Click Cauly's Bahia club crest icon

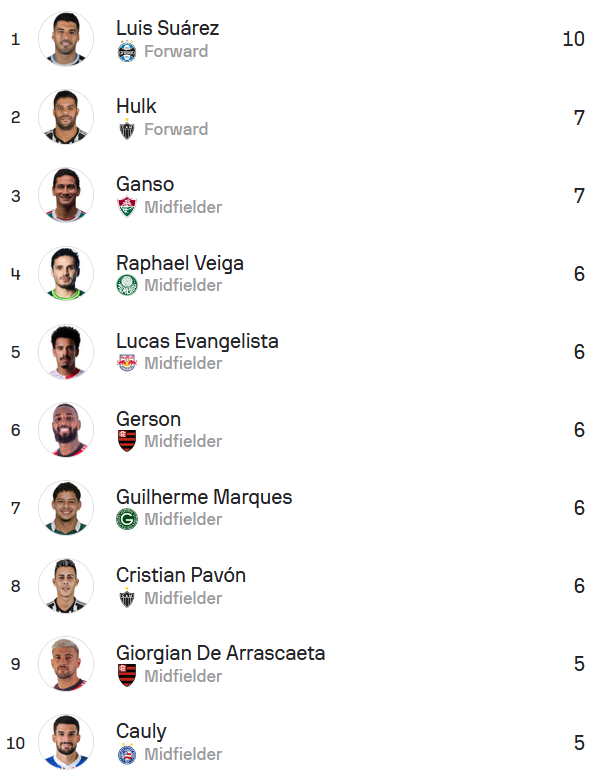click(x=127, y=755)
